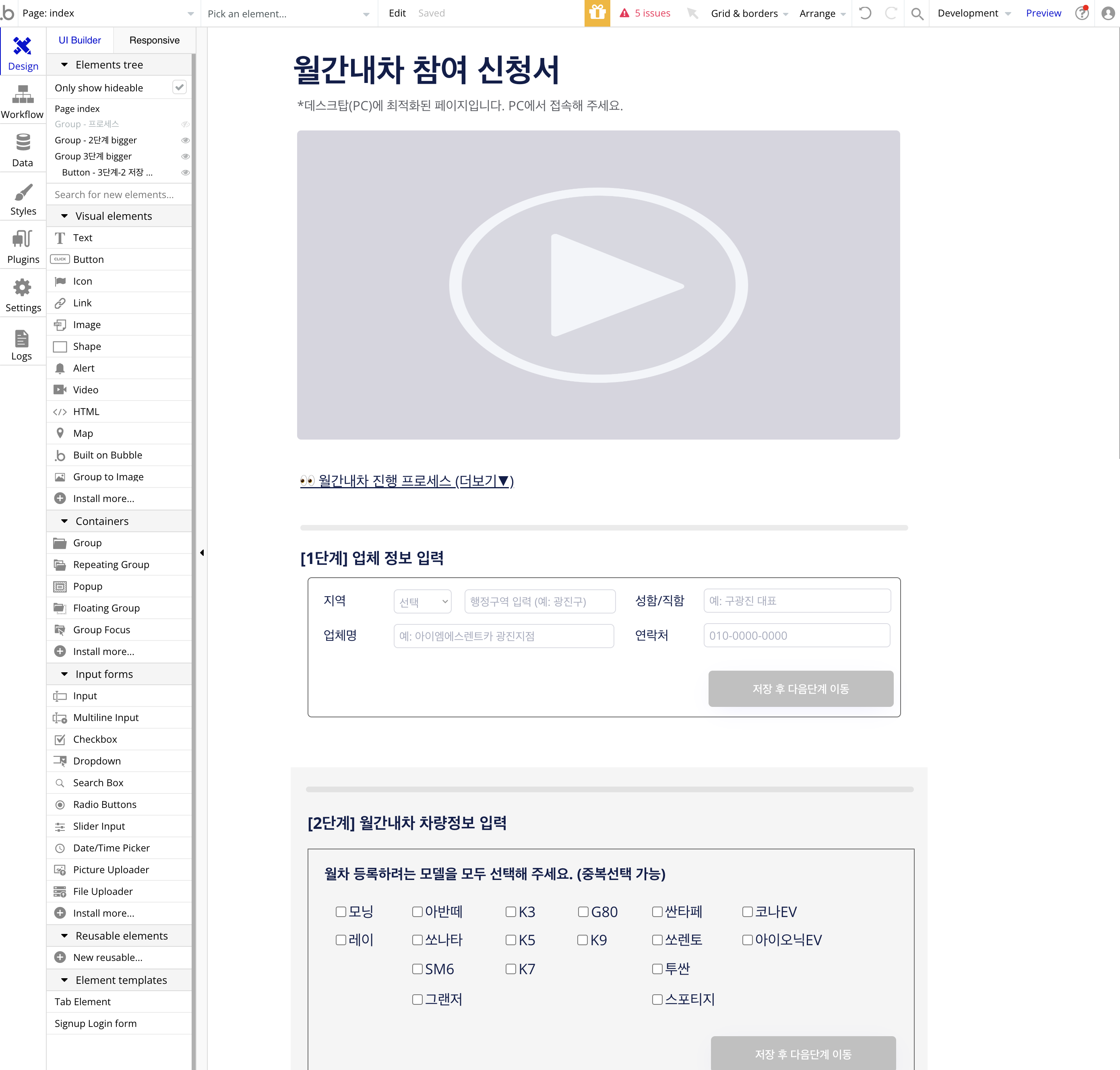The width and height of the screenshot is (1120, 1070).
Task: Collapse the Visual elements section
Action: pyautogui.click(x=64, y=216)
